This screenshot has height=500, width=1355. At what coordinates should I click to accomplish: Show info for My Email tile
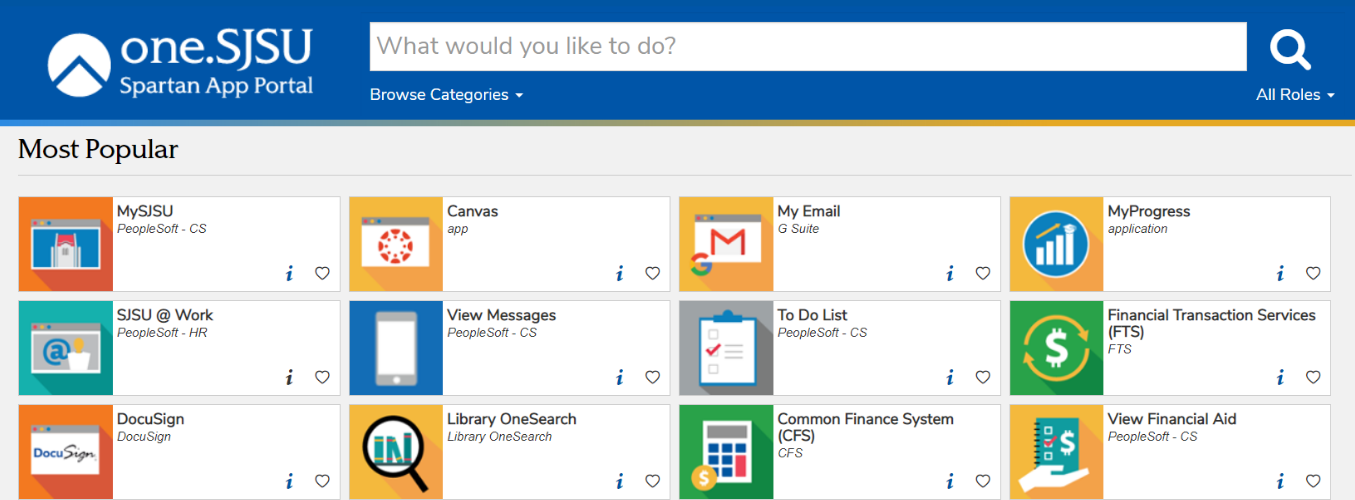(950, 273)
